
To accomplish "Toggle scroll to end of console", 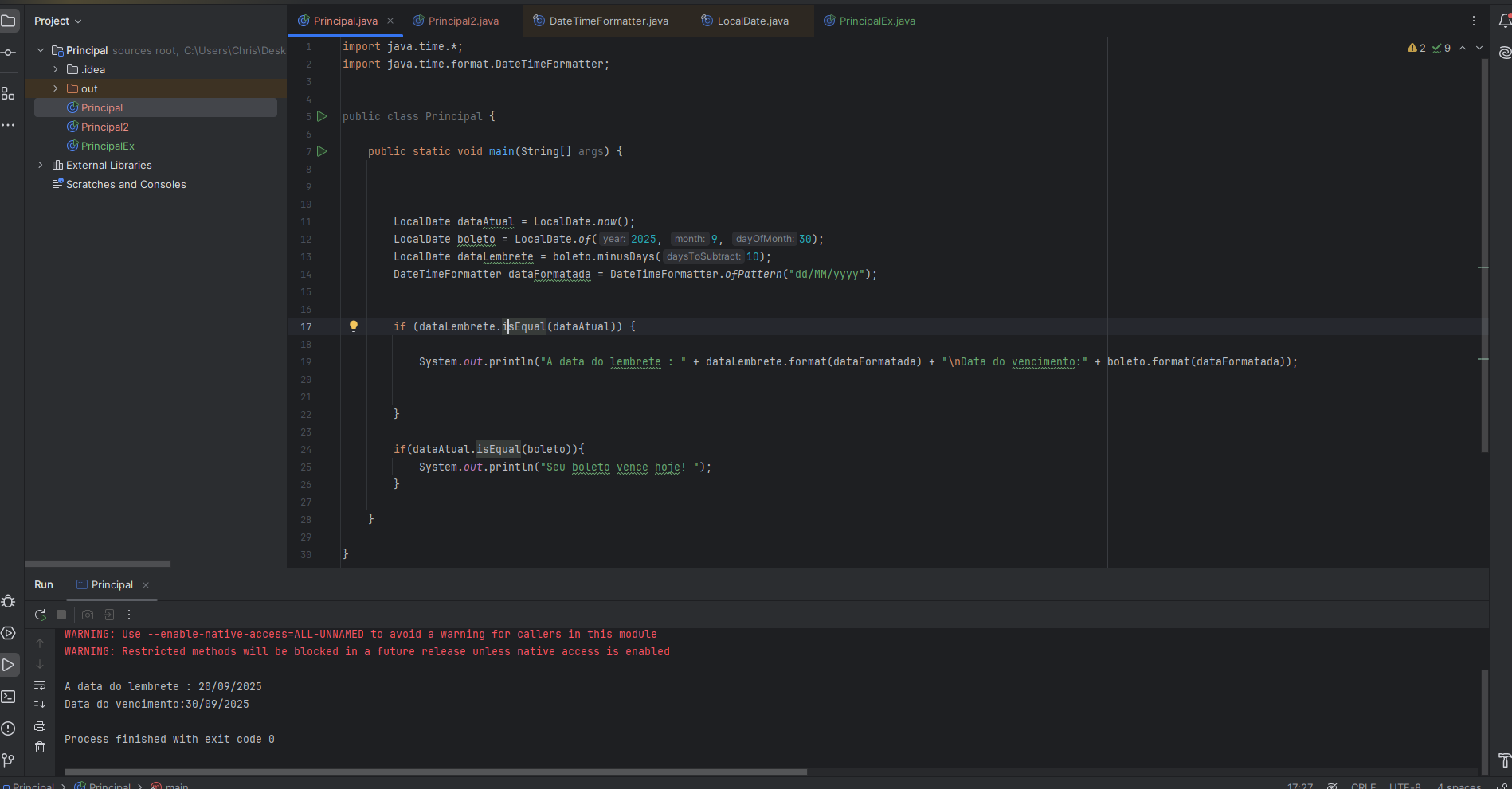I will (40, 705).
